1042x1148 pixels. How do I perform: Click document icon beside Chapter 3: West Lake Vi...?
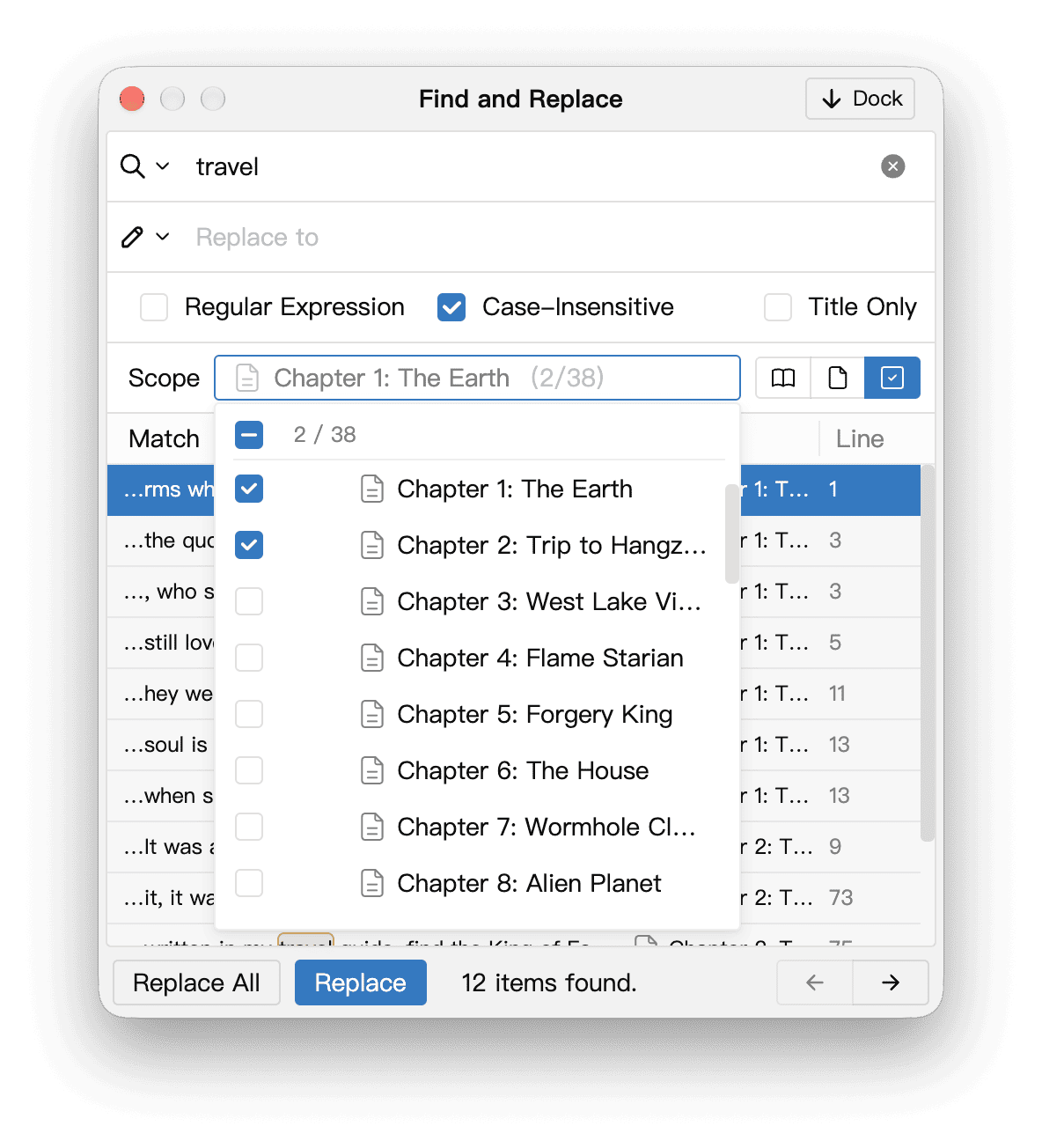tap(372, 601)
